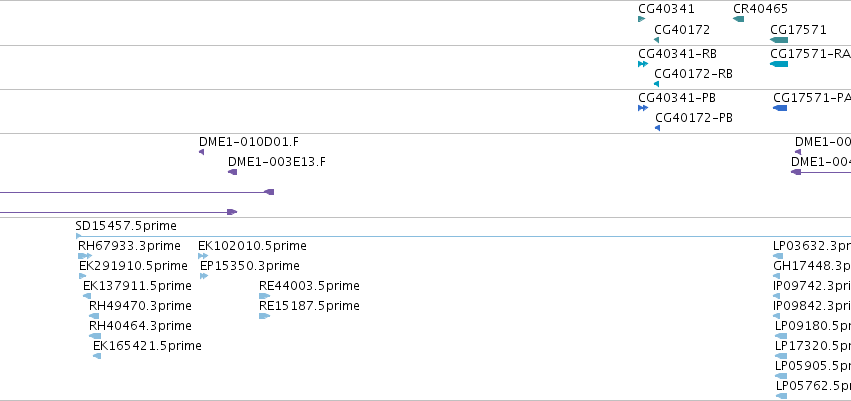Image resolution: width=851 pixels, height=401 pixels.
Task: Select the RE44003.5prime EST glyph
Action: [x=264, y=296]
